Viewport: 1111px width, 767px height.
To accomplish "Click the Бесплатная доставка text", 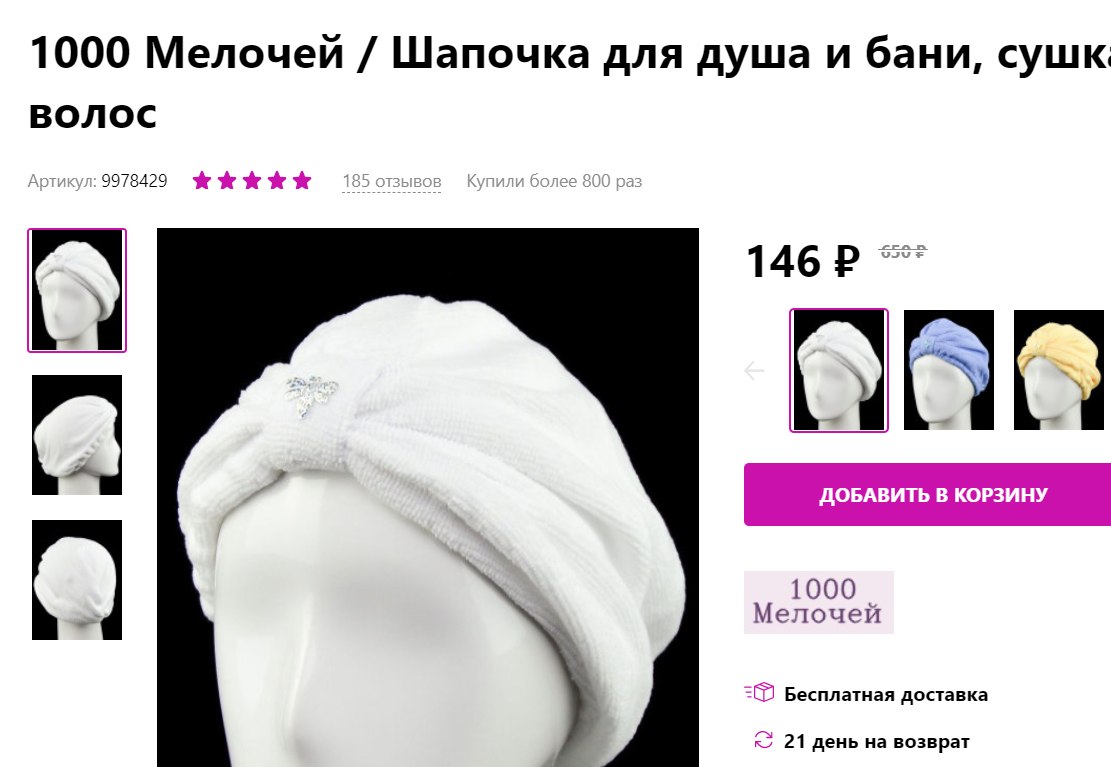I will coord(886,694).
